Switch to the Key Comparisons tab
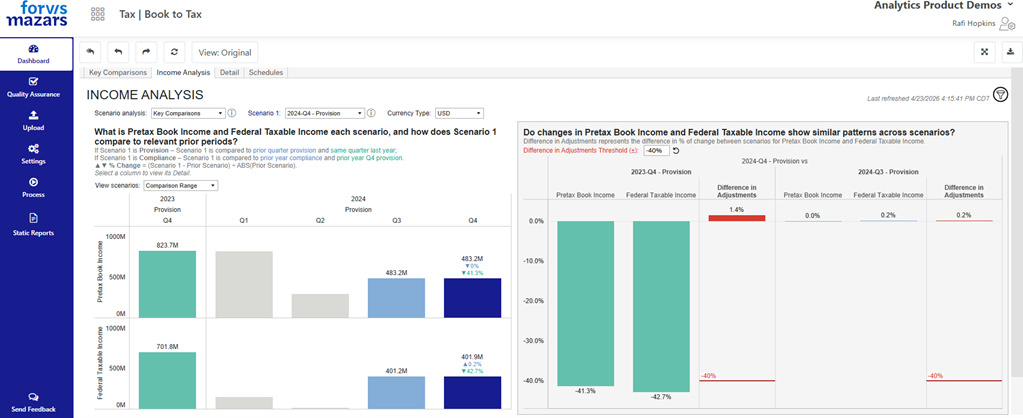This screenshot has width=1023, height=418. 118,72
